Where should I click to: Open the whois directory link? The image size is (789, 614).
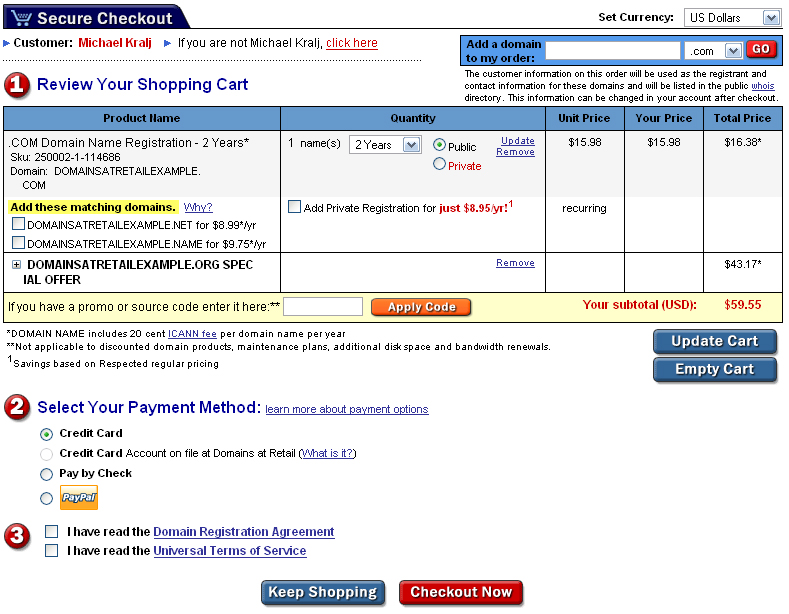(763, 86)
